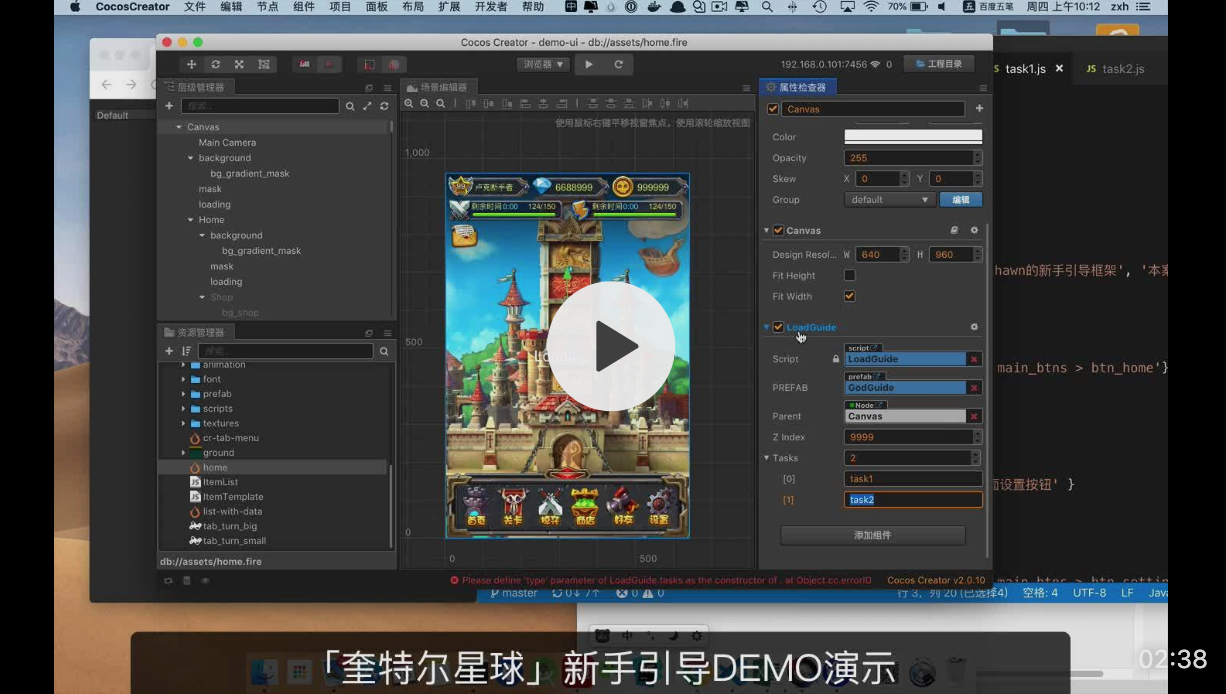Open the hierarchy panel hamburger menu

point(387,88)
